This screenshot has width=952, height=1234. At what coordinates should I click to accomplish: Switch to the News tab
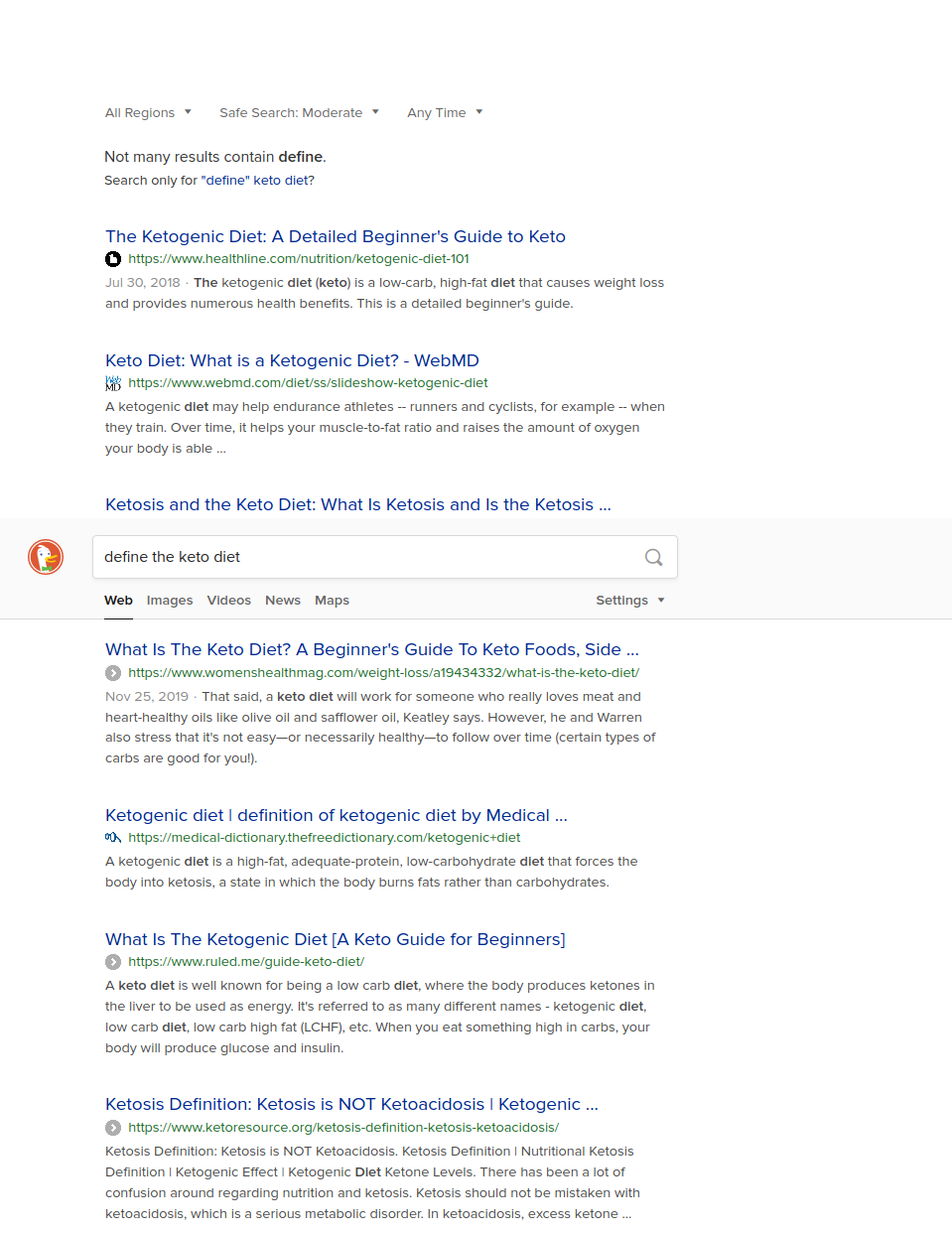pos(283,601)
